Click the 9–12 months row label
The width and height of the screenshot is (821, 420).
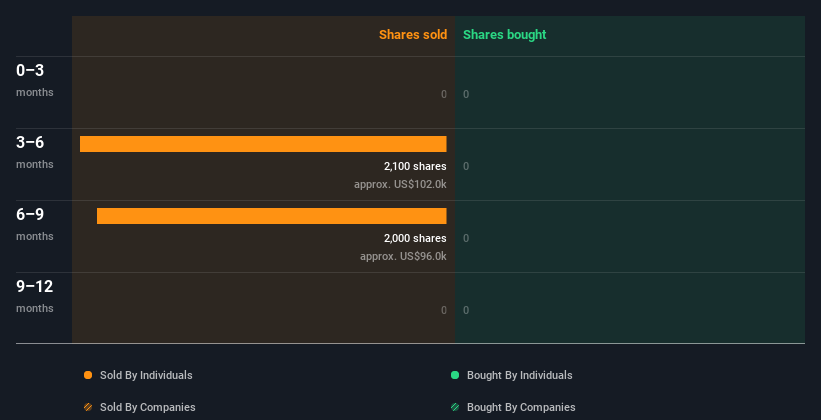pos(35,296)
